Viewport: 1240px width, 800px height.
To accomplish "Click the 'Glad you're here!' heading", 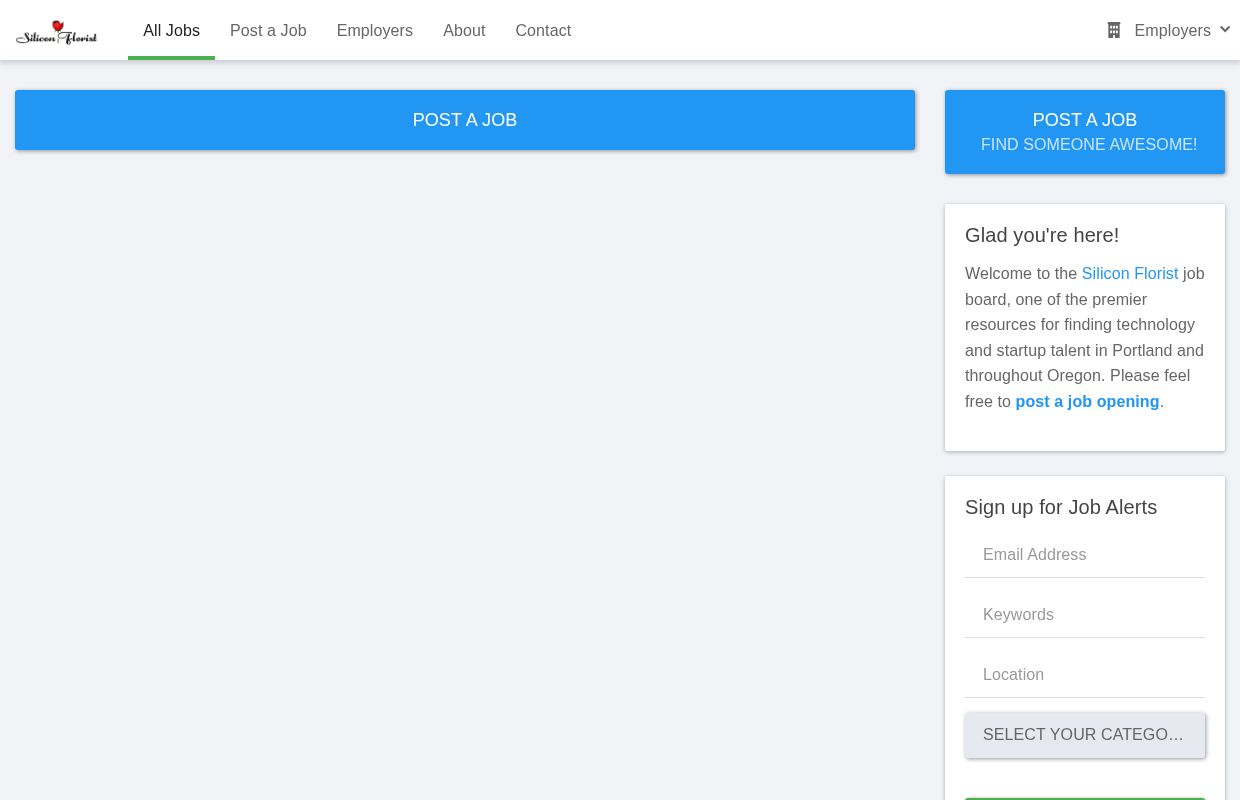I will (1041, 235).
